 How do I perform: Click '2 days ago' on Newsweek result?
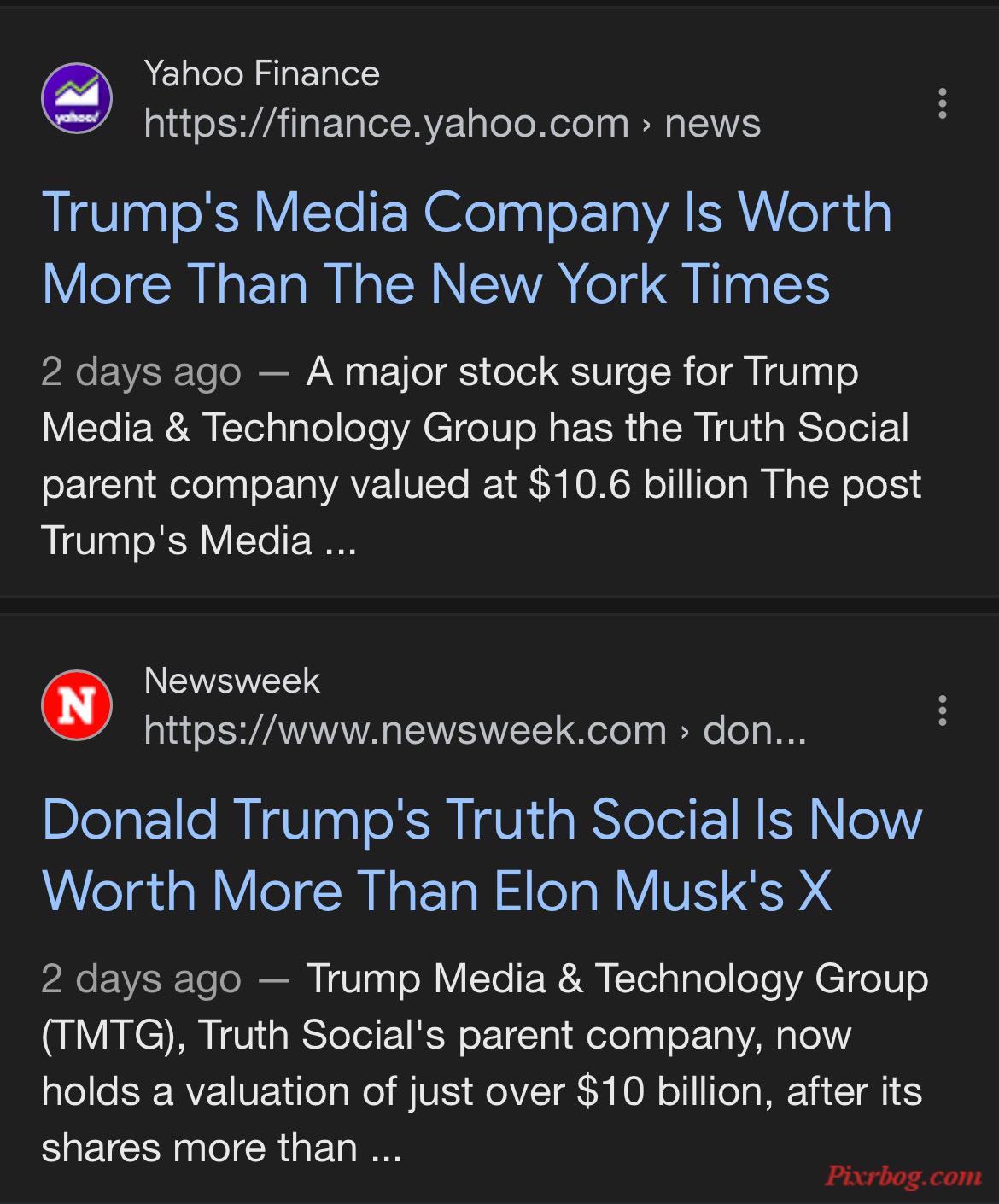coord(141,979)
